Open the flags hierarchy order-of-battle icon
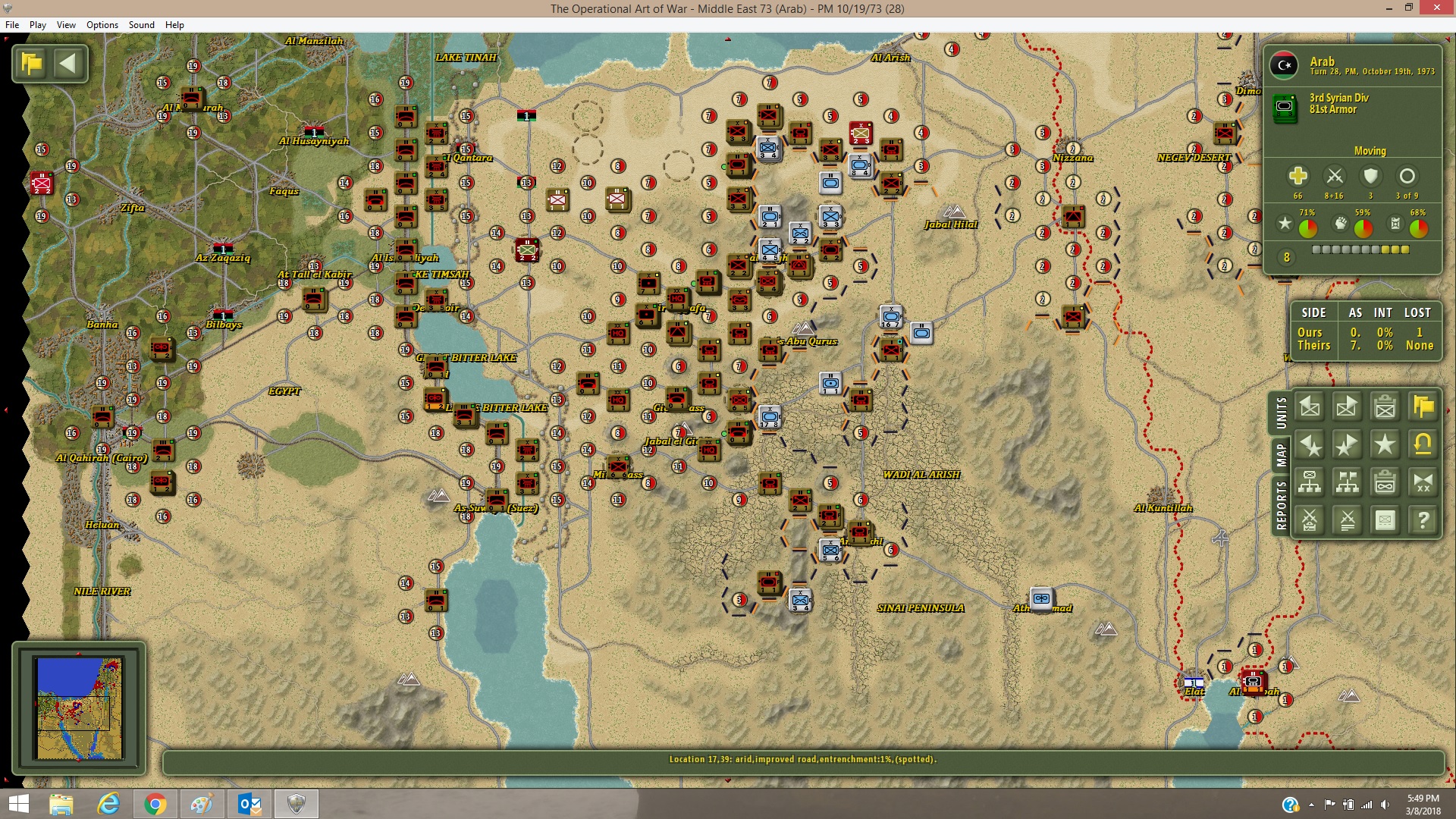1456x819 pixels. pos(1348,482)
